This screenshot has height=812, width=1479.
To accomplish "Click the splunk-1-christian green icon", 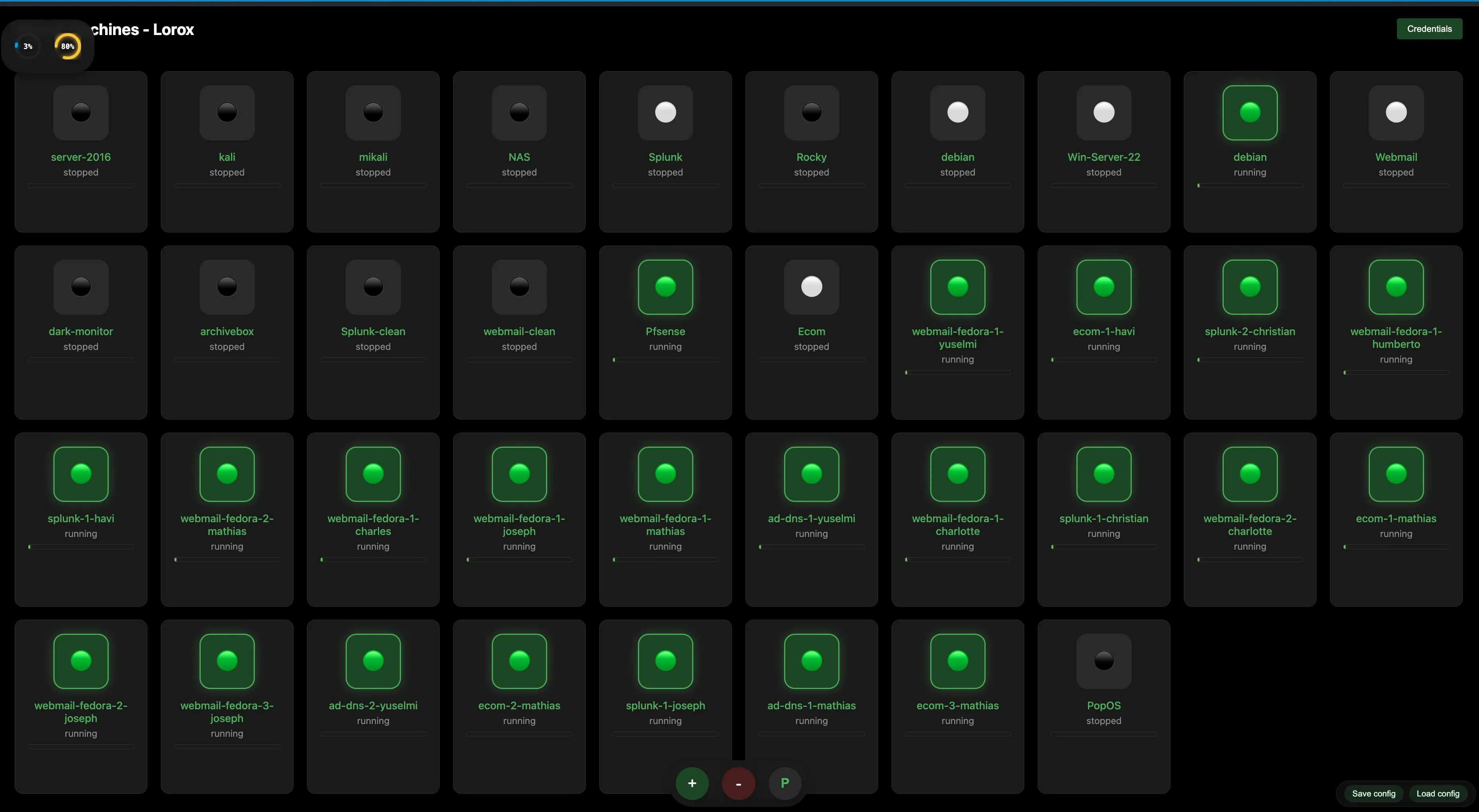I will [1103, 474].
